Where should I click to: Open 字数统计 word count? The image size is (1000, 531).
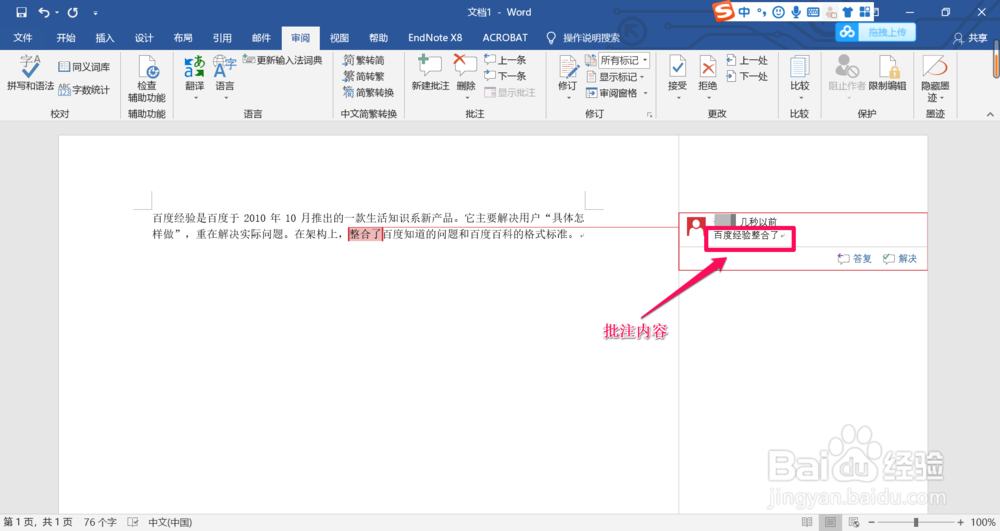pyautogui.click(x=84, y=90)
